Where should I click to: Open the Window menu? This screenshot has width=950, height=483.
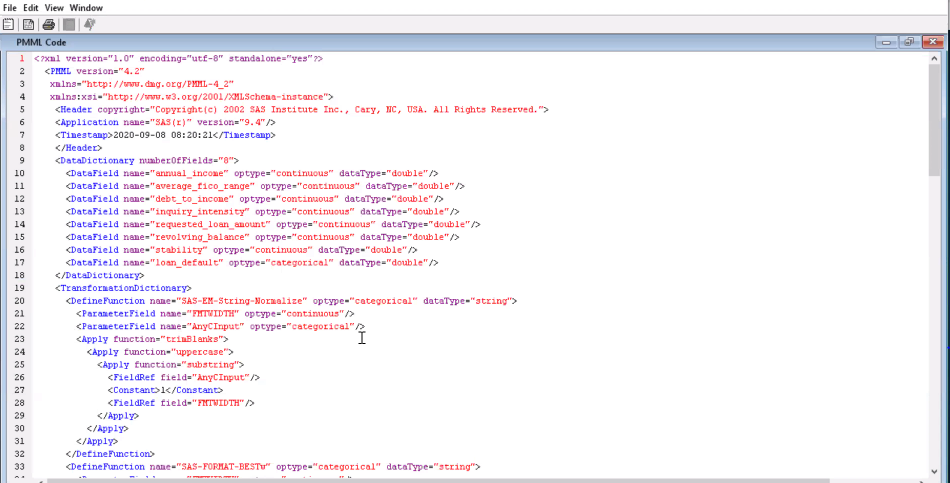pos(86,7)
